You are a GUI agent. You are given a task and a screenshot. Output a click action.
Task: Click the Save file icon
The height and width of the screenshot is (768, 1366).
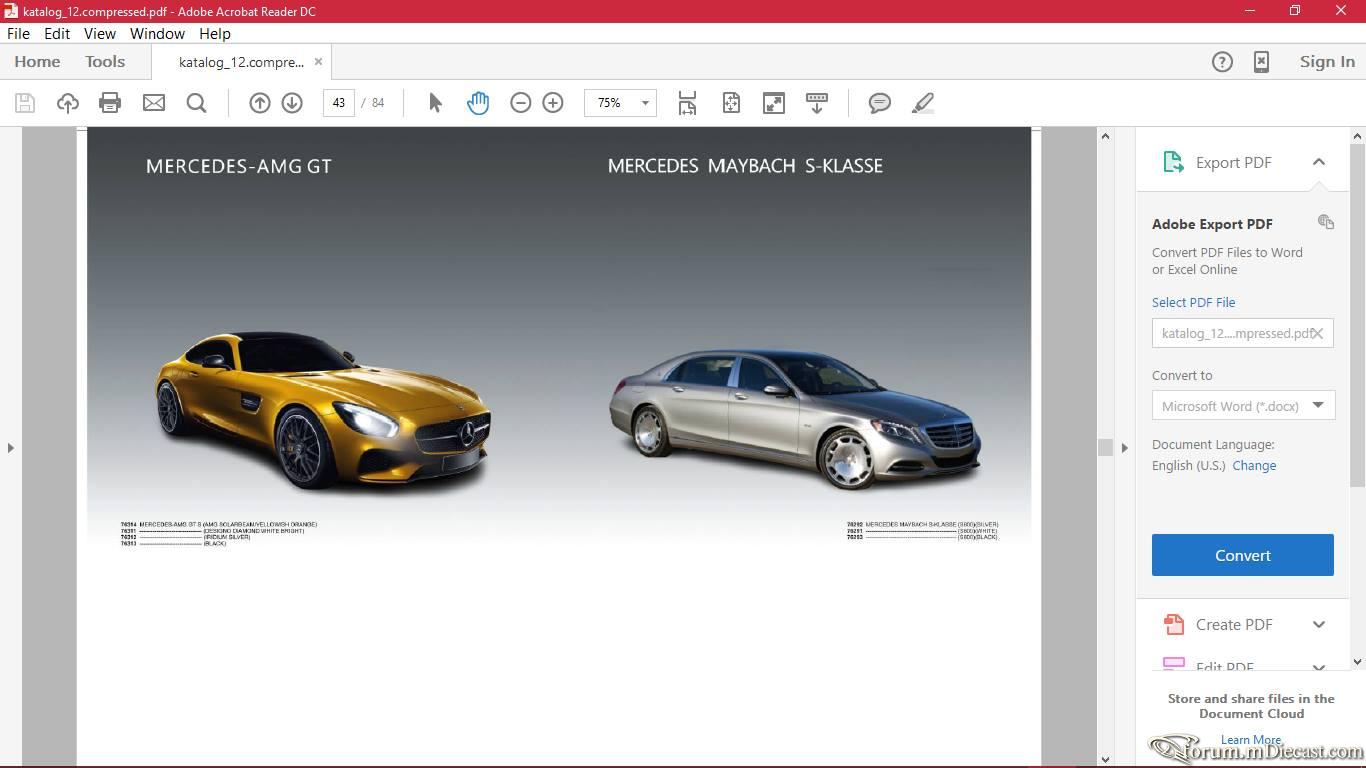pos(25,103)
